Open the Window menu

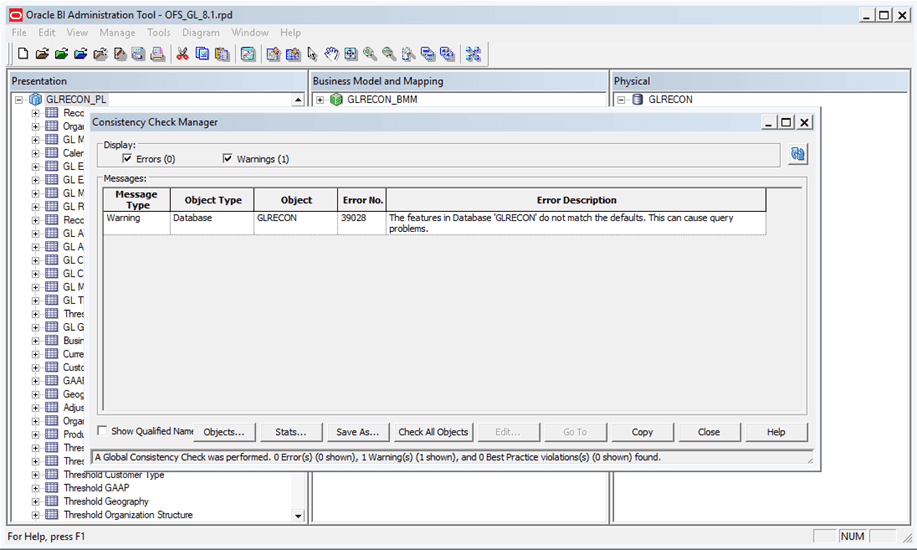(250, 33)
